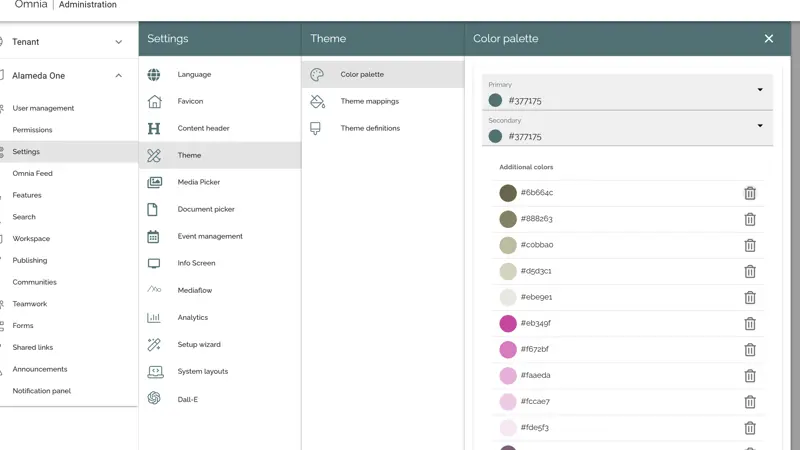Click the #ebe9e1 color swatch
This screenshot has height=450, width=800.
point(508,297)
